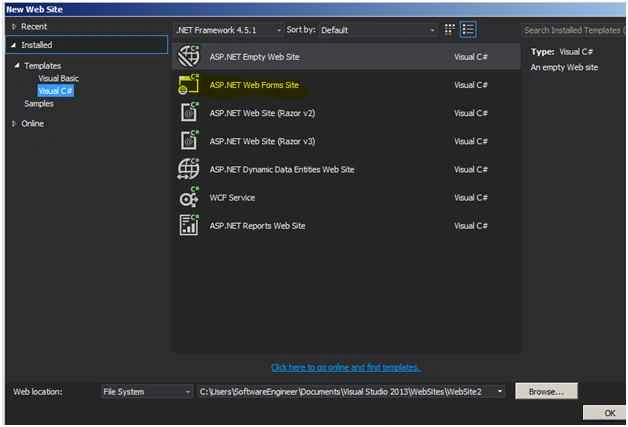The image size is (628, 427).
Task: Focus the Search Installed Templates box
Action: tap(573, 30)
